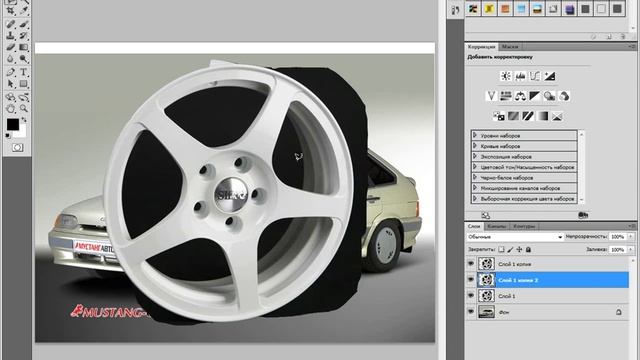Expand Микширование каналов наборов presets
This screenshot has height=360, width=640.
[475, 188]
